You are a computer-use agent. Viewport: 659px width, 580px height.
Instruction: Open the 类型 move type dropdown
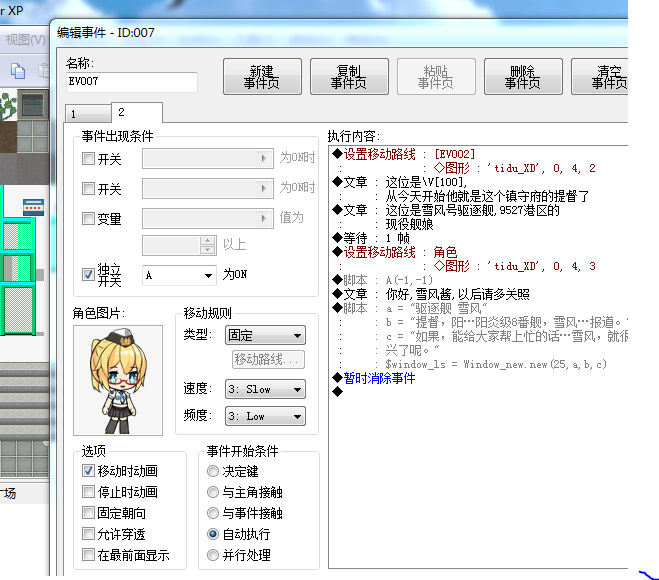(x=265, y=335)
